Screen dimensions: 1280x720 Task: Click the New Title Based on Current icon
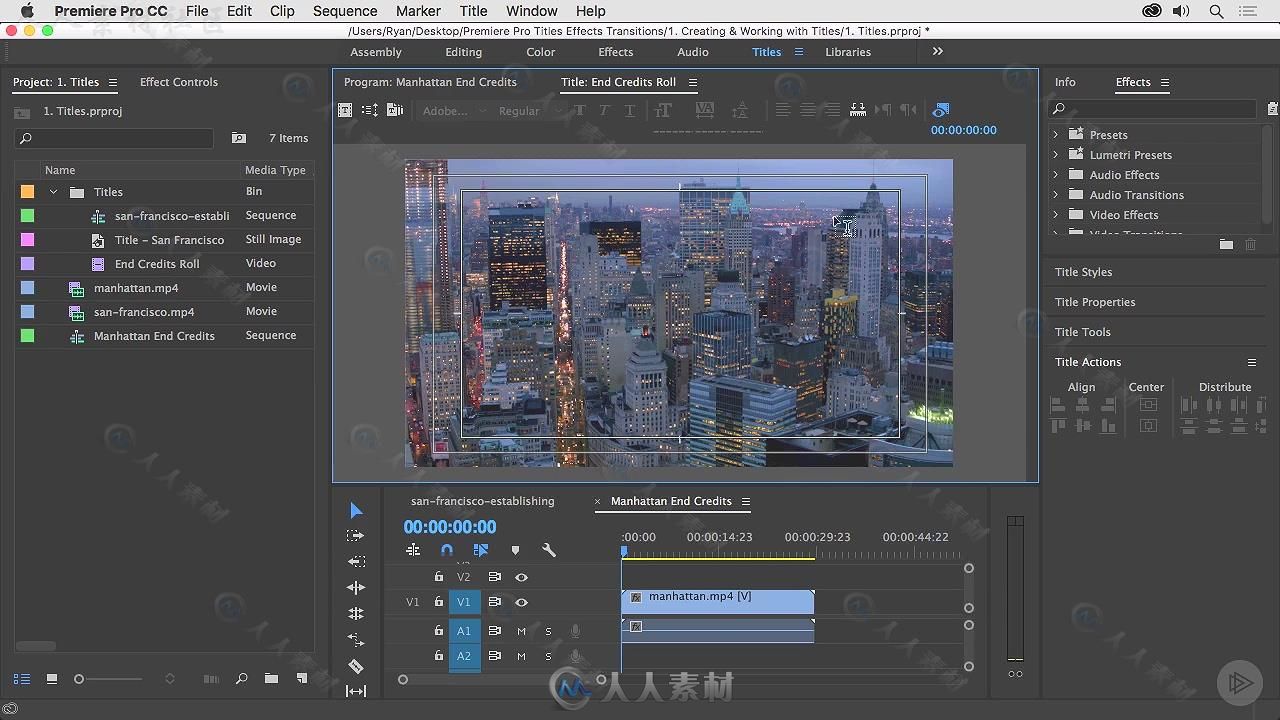[x=345, y=110]
